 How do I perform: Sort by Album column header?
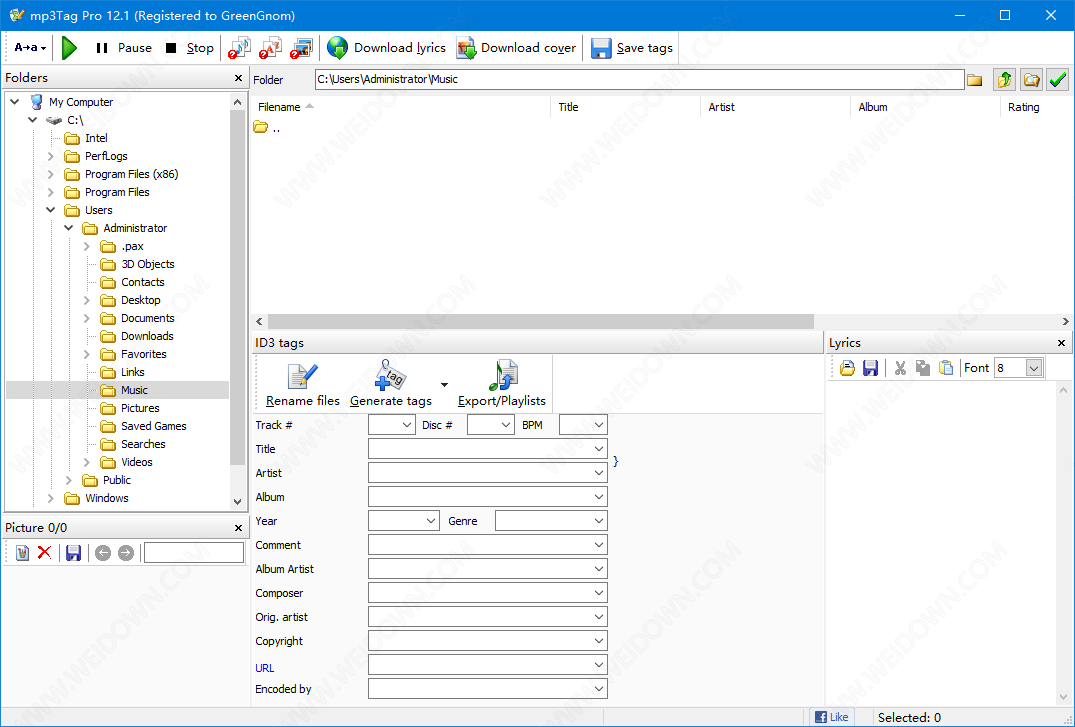click(926, 107)
